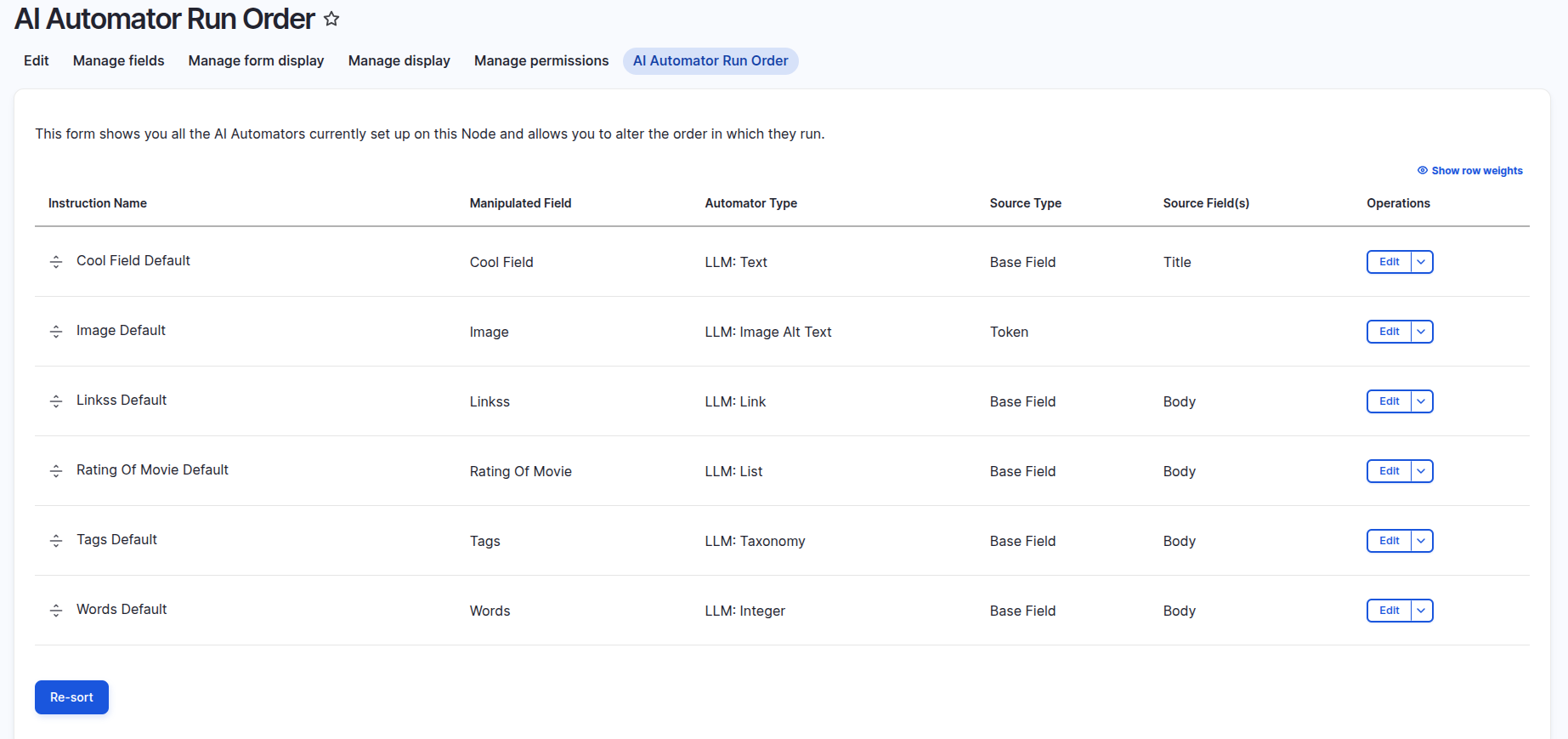Click Edit button for Cool Field Default

[x=1390, y=262]
